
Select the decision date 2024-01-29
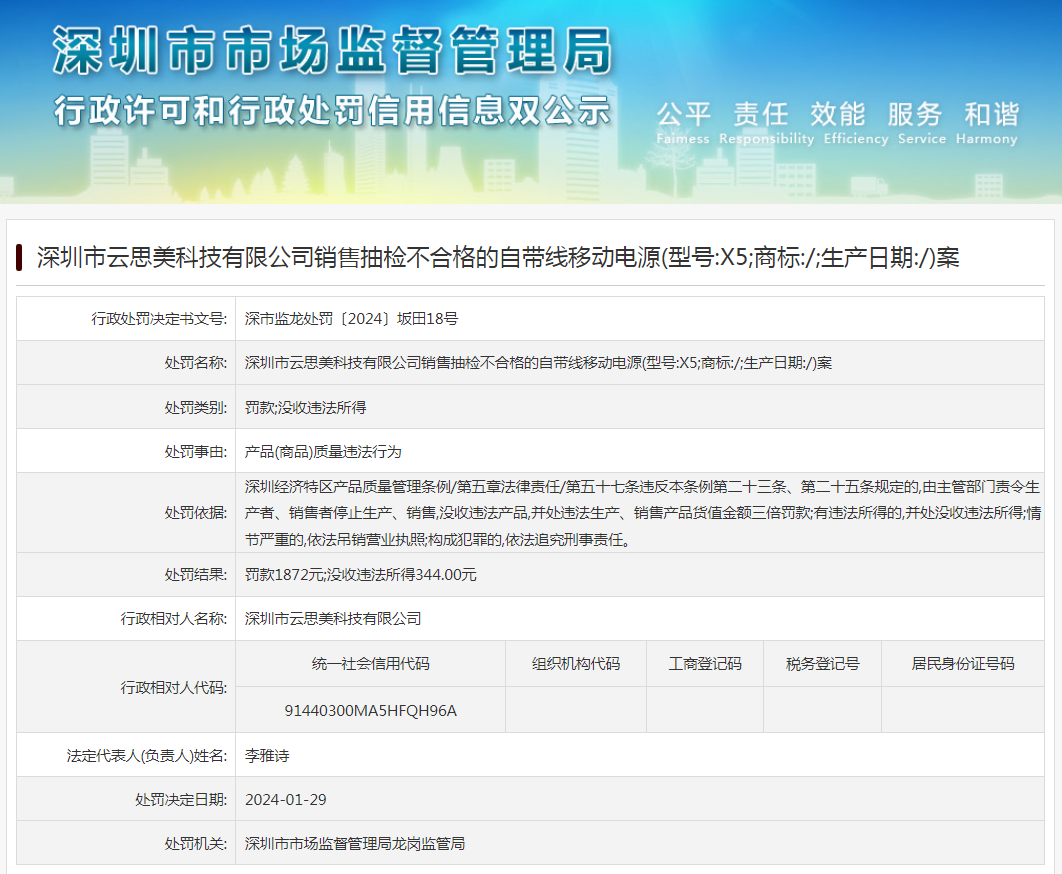(285, 799)
